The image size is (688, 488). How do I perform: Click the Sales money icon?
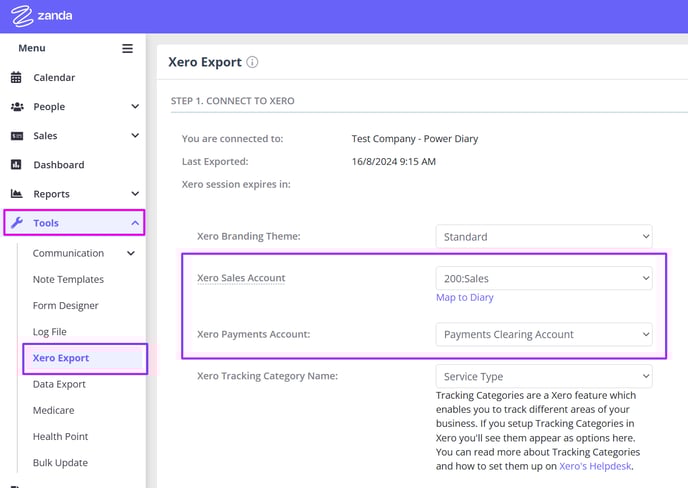(x=17, y=136)
